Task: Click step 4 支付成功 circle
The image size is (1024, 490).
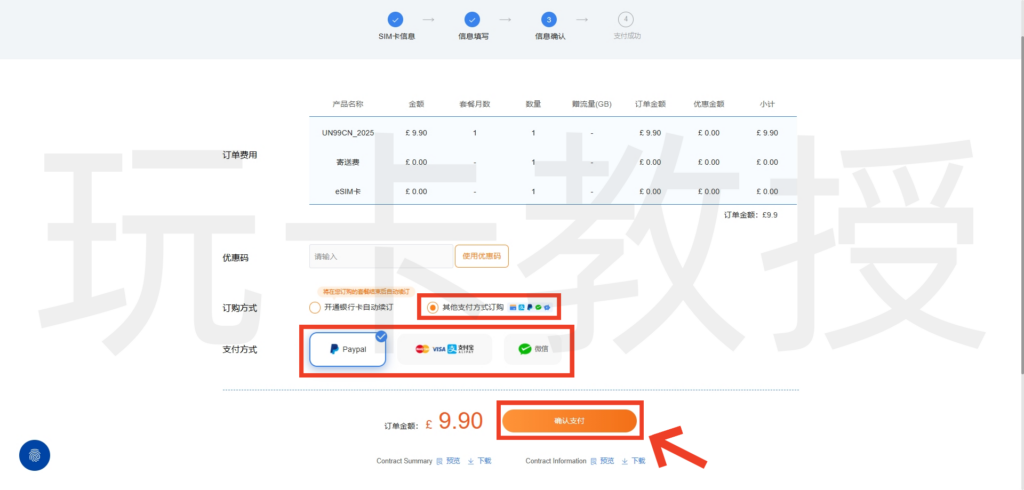Action: tap(626, 19)
